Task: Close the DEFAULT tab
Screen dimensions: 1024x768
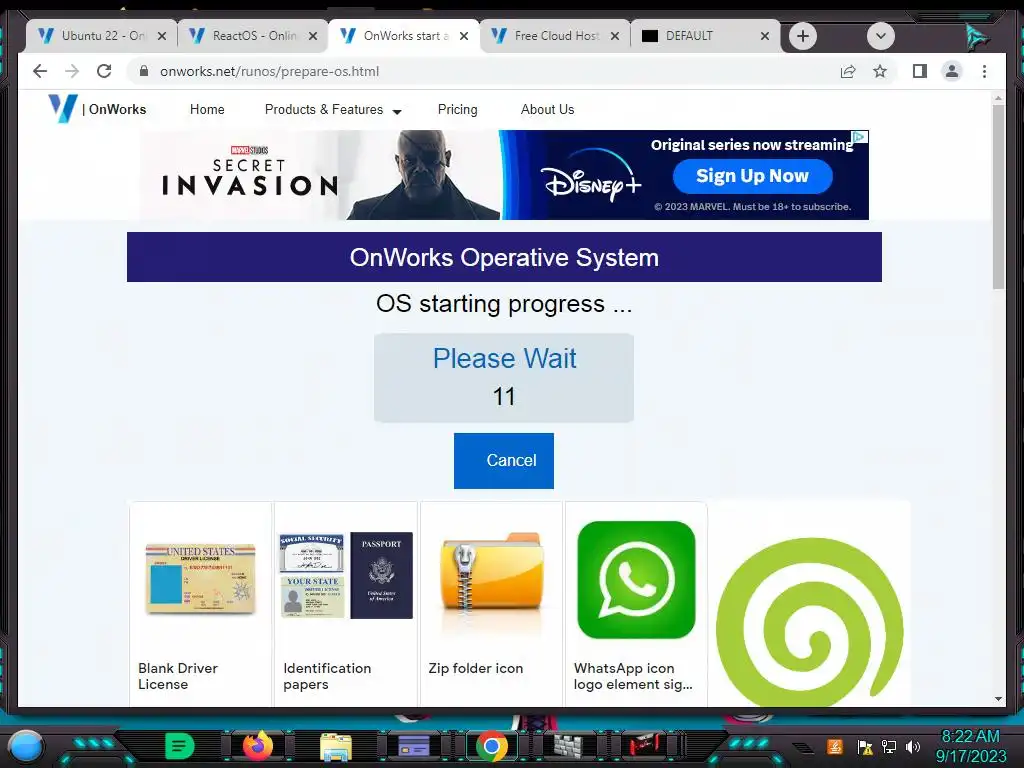Action: pos(765,36)
